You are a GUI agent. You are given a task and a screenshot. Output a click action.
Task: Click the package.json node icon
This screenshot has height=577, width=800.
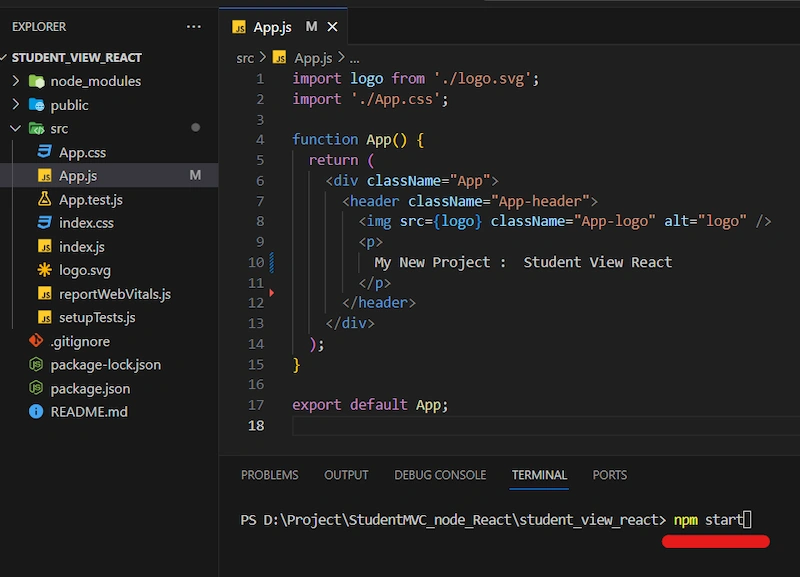point(36,388)
